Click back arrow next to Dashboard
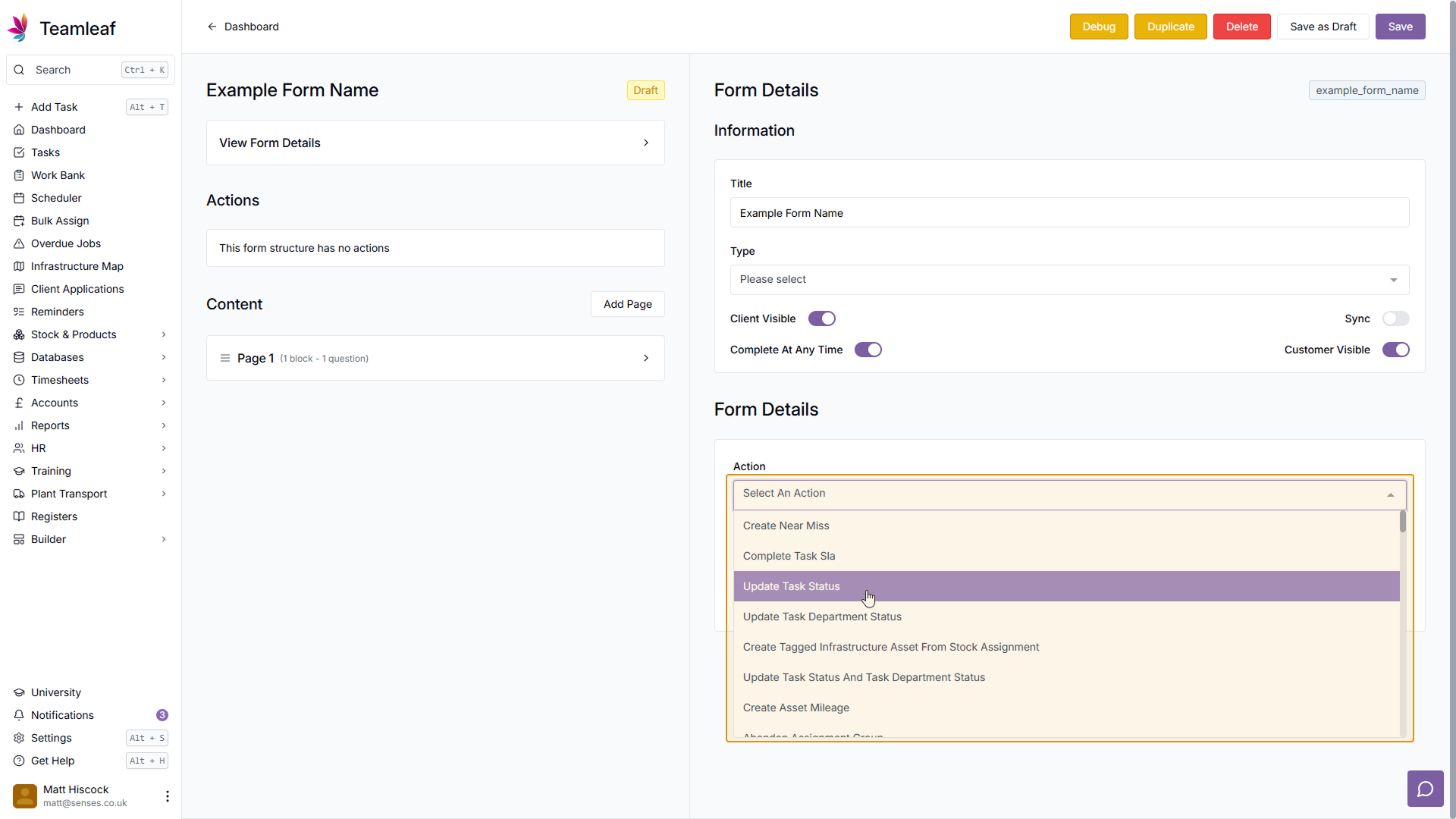The height and width of the screenshot is (819, 1456). pyautogui.click(x=212, y=27)
